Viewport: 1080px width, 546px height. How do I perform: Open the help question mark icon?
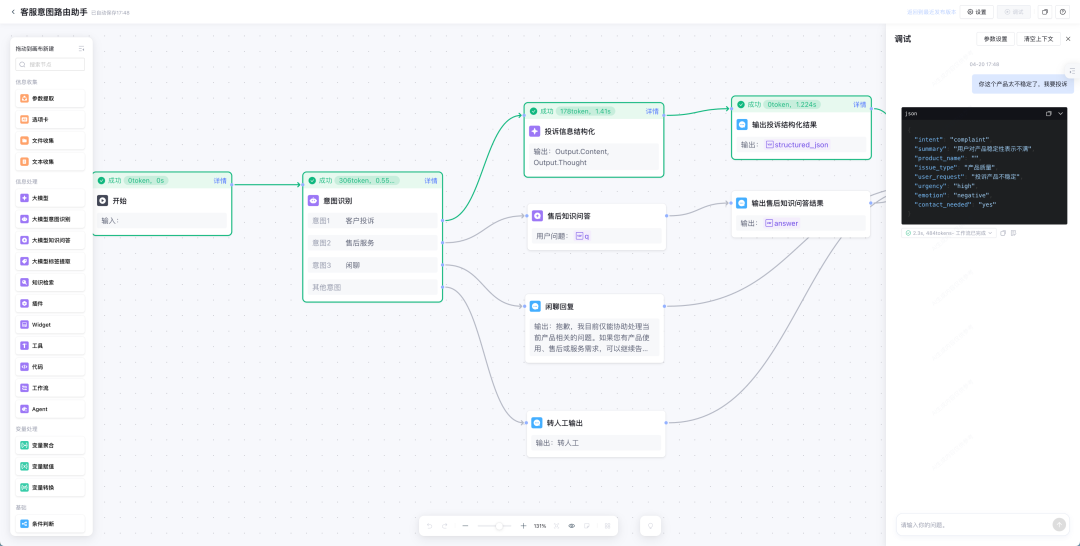click(x=1063, y=12)
